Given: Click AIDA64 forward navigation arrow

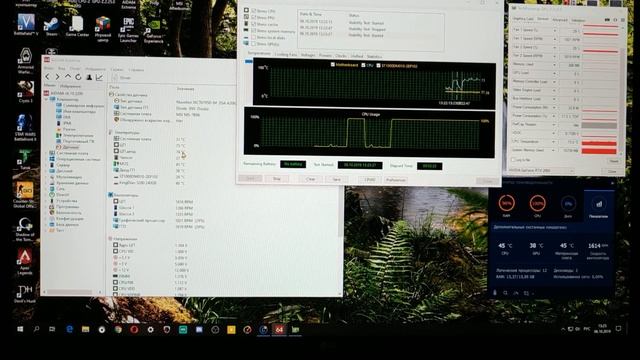Looking at the screenshot, I should point(58,77).
